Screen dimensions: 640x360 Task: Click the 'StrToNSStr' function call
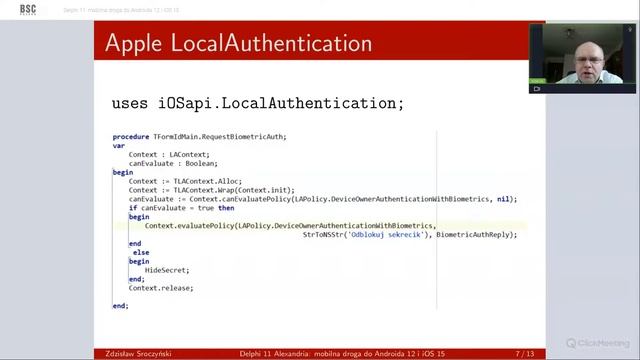pyautogui.click(x=323, y=235)
